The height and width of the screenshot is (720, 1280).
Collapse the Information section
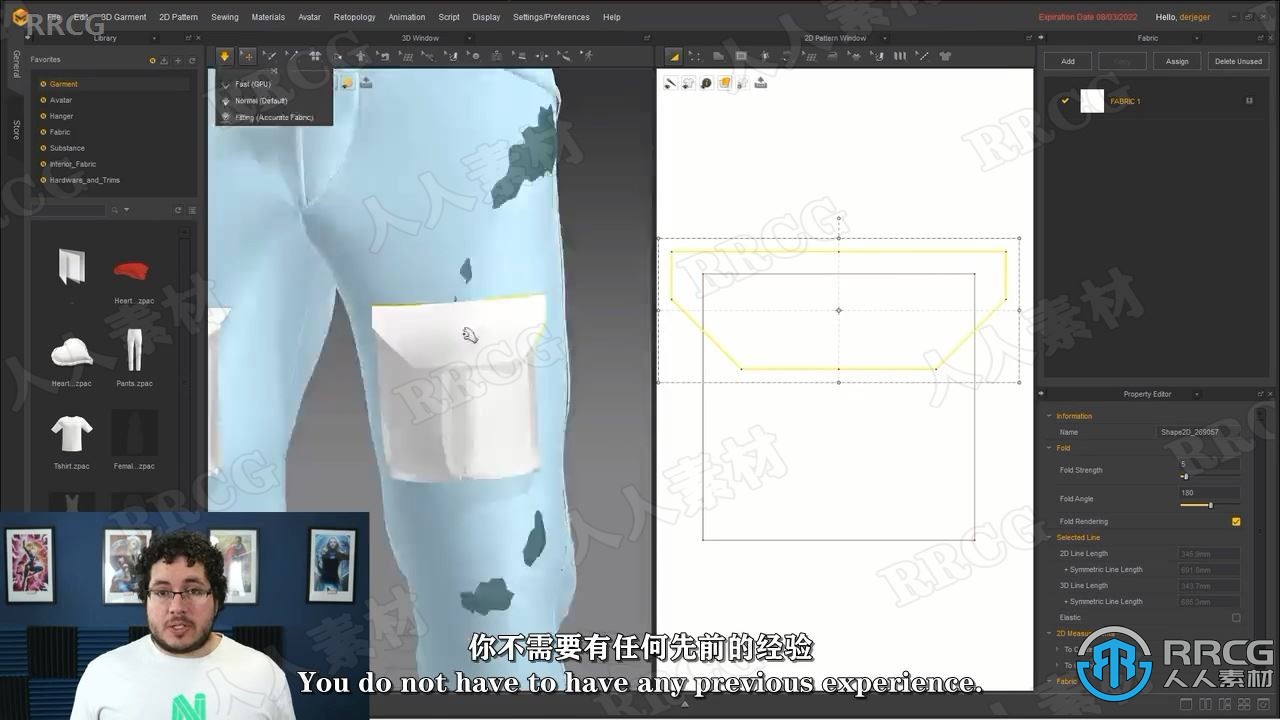tap(1049, 416)
